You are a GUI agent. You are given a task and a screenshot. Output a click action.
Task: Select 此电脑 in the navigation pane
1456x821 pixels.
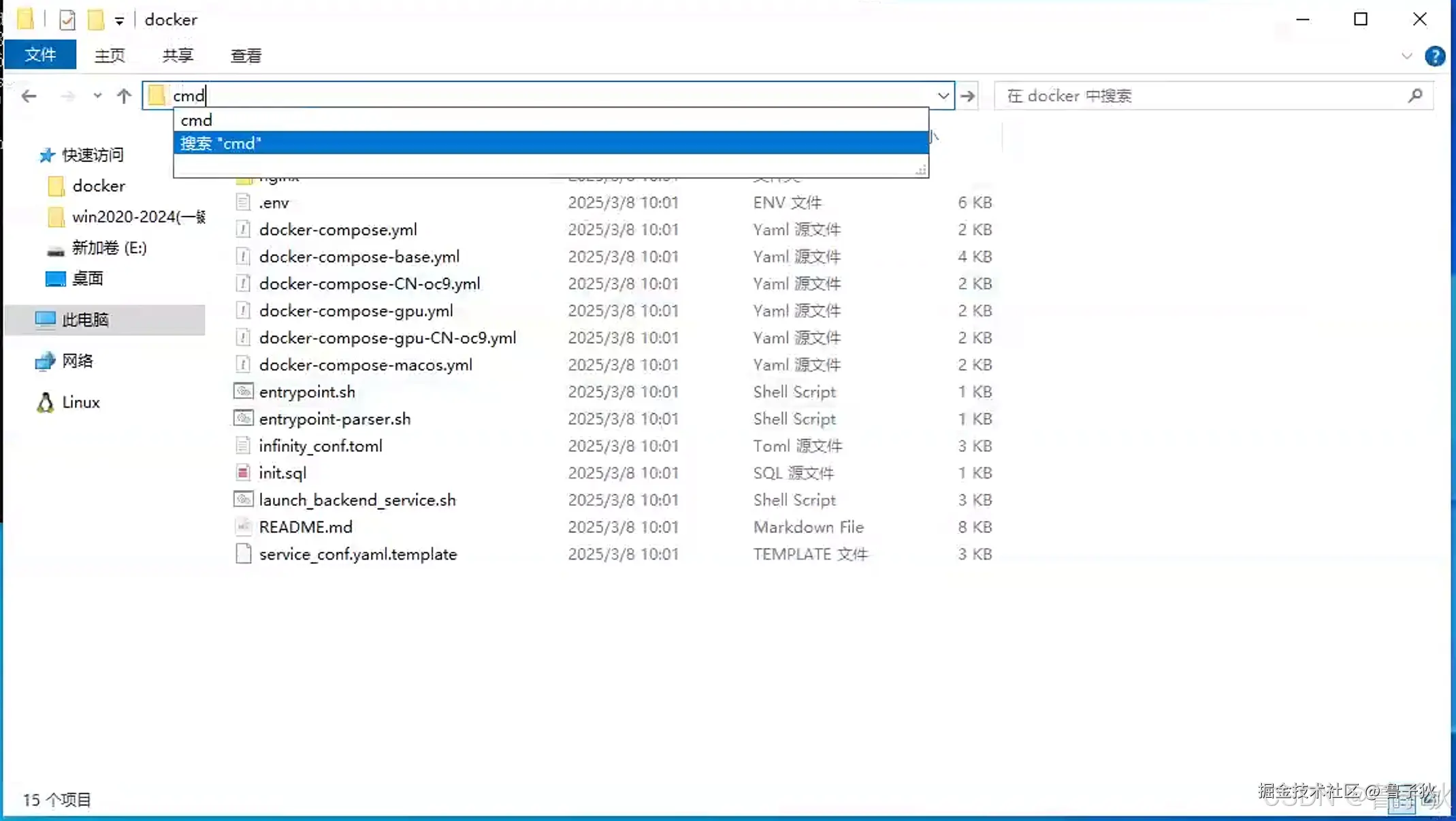pos(85,320)
